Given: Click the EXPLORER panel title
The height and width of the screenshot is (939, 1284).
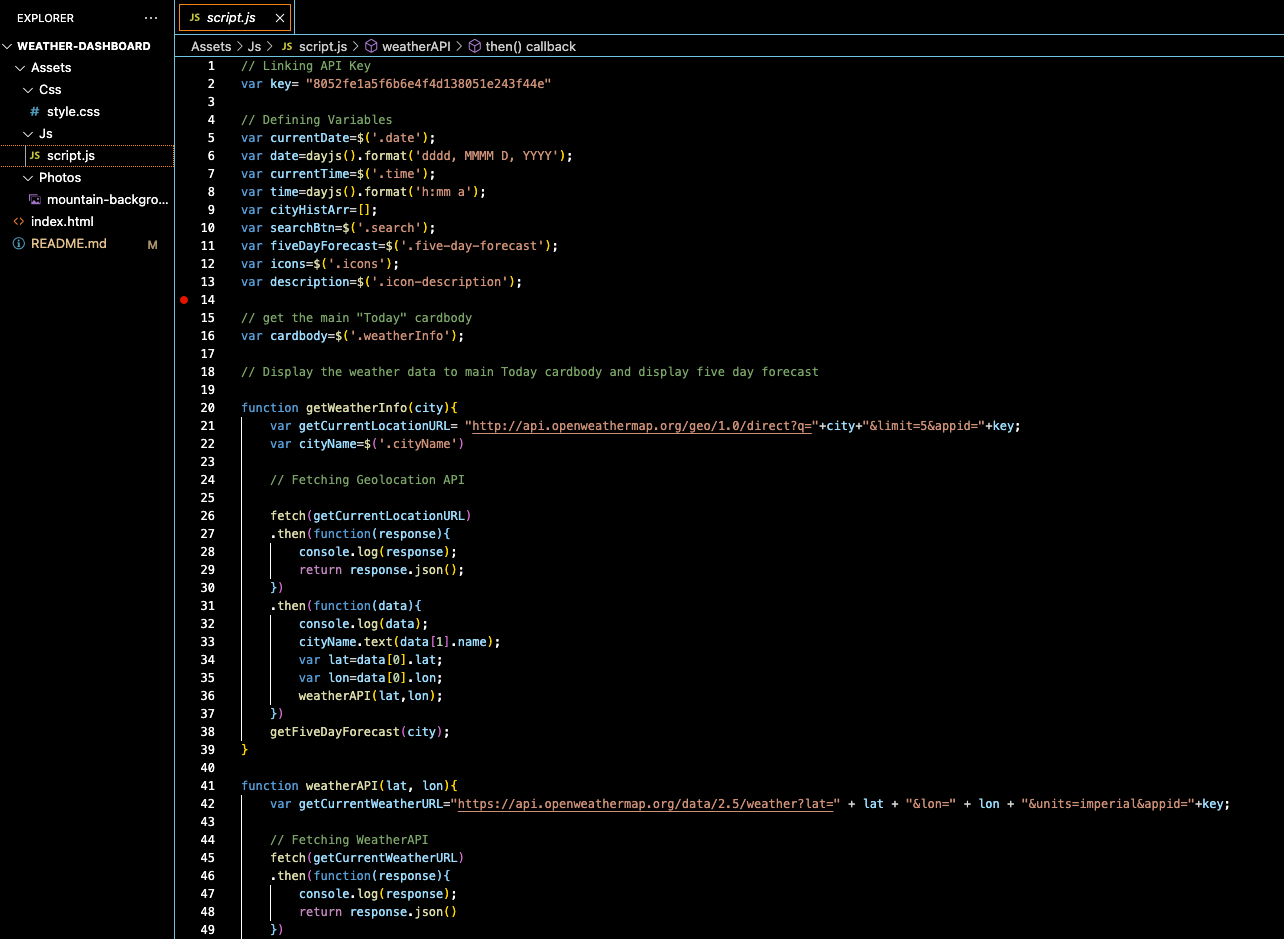Looking at the screenshot, I should point(45,18).
